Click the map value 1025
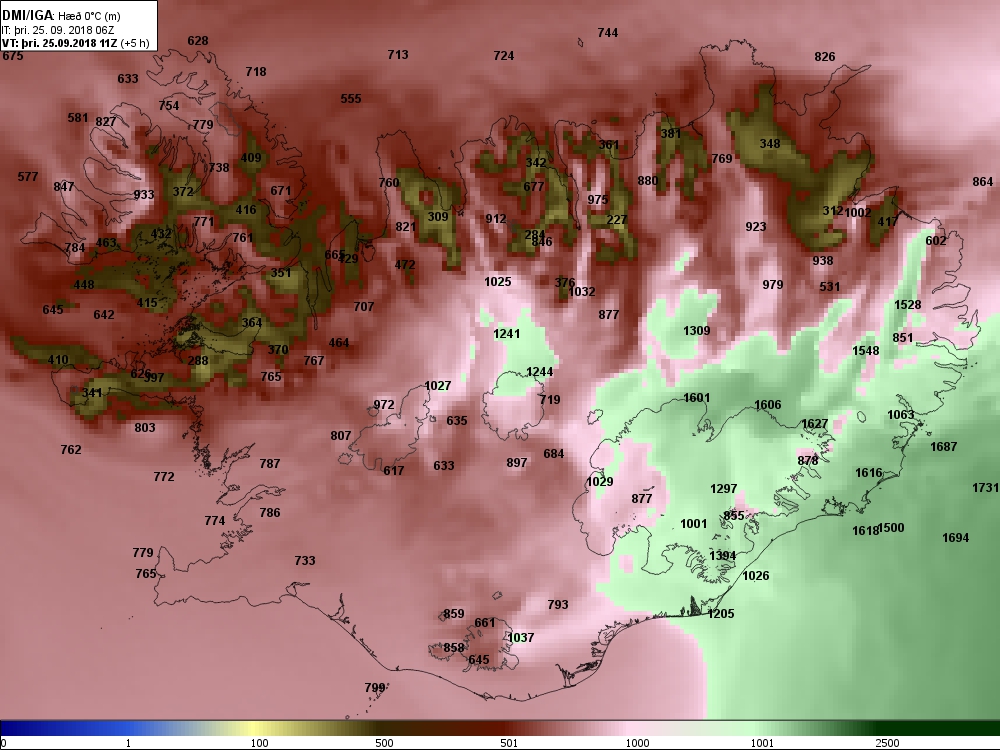The image size is (1000, 750). (497, 281)
